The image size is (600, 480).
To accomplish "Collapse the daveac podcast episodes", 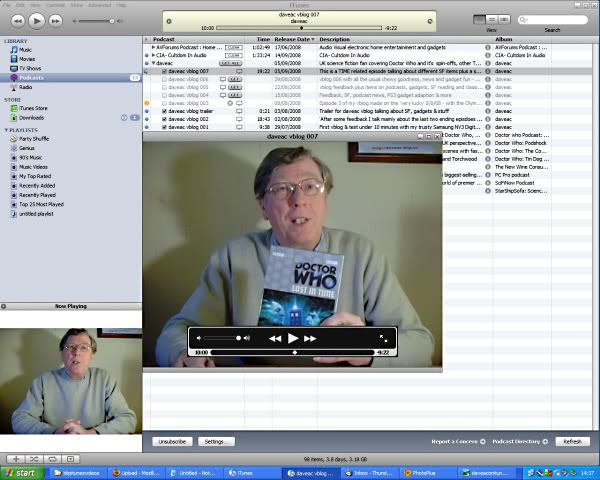I will pyautogui.click(x=154, y=64).
